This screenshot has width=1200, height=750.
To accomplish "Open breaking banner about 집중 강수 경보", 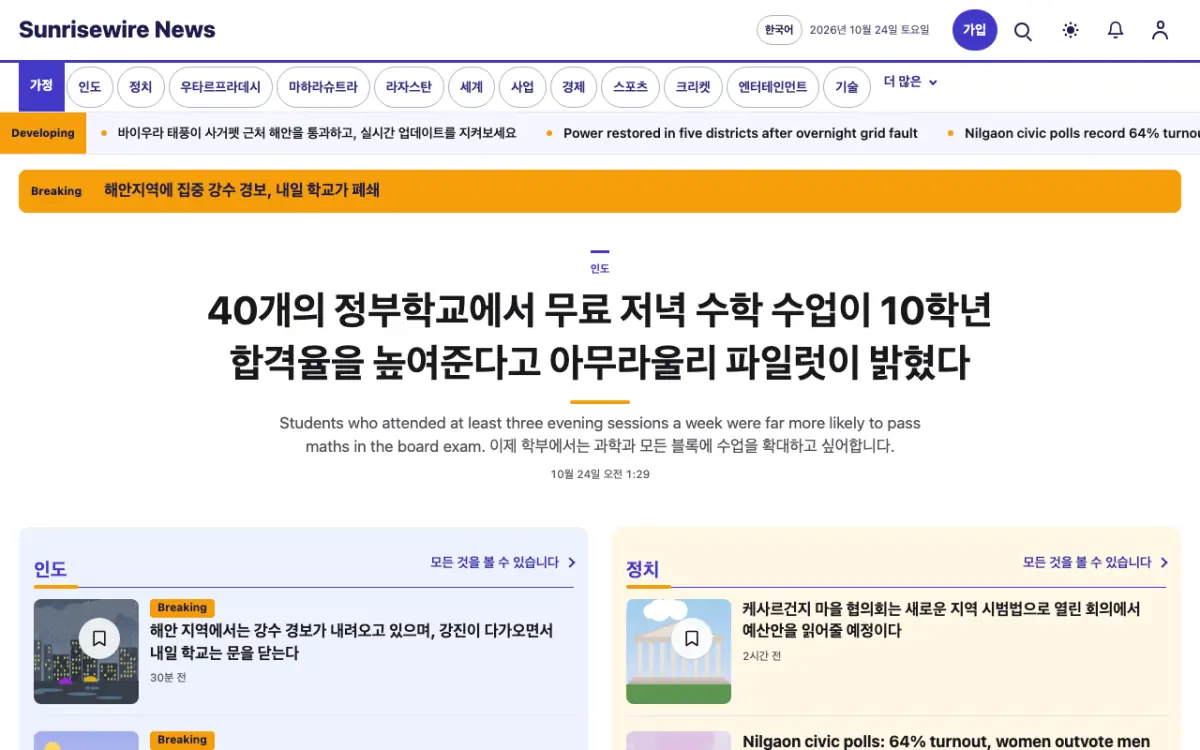I will (600, 191).
